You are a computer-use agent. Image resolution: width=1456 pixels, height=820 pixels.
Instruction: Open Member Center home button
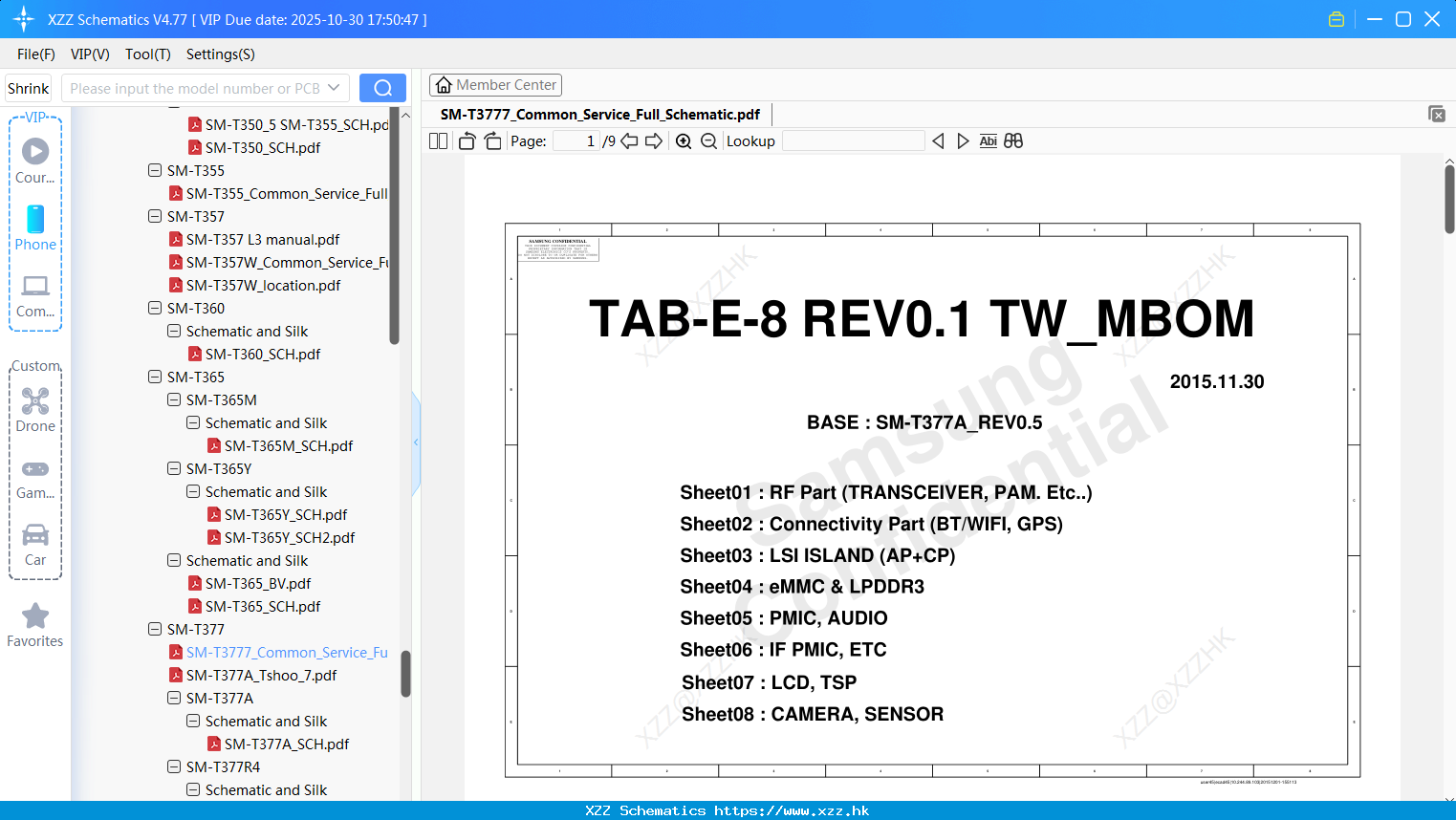point(495,85)
